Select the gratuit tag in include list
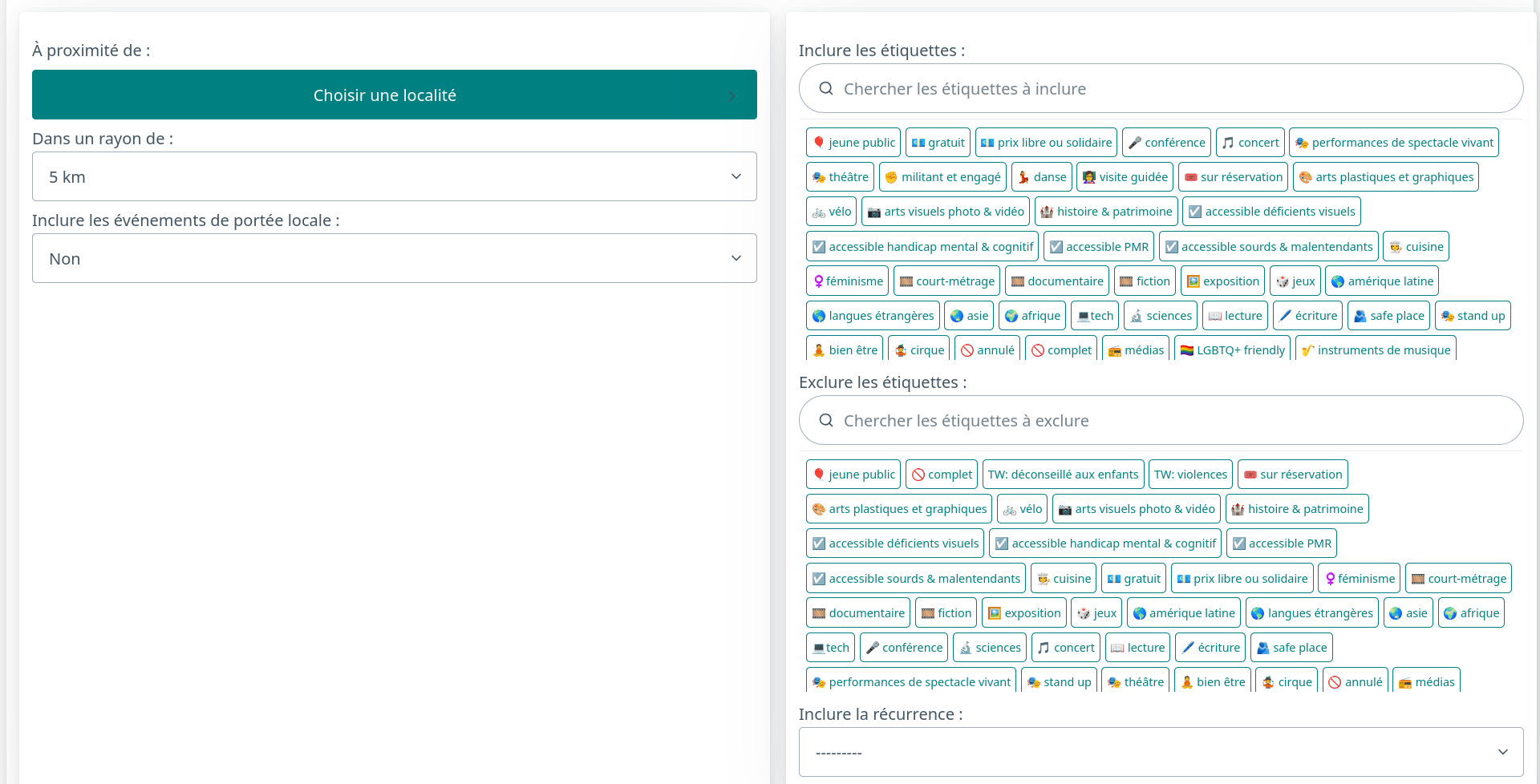Viewport: 1540px width, 784px height. 938,143
